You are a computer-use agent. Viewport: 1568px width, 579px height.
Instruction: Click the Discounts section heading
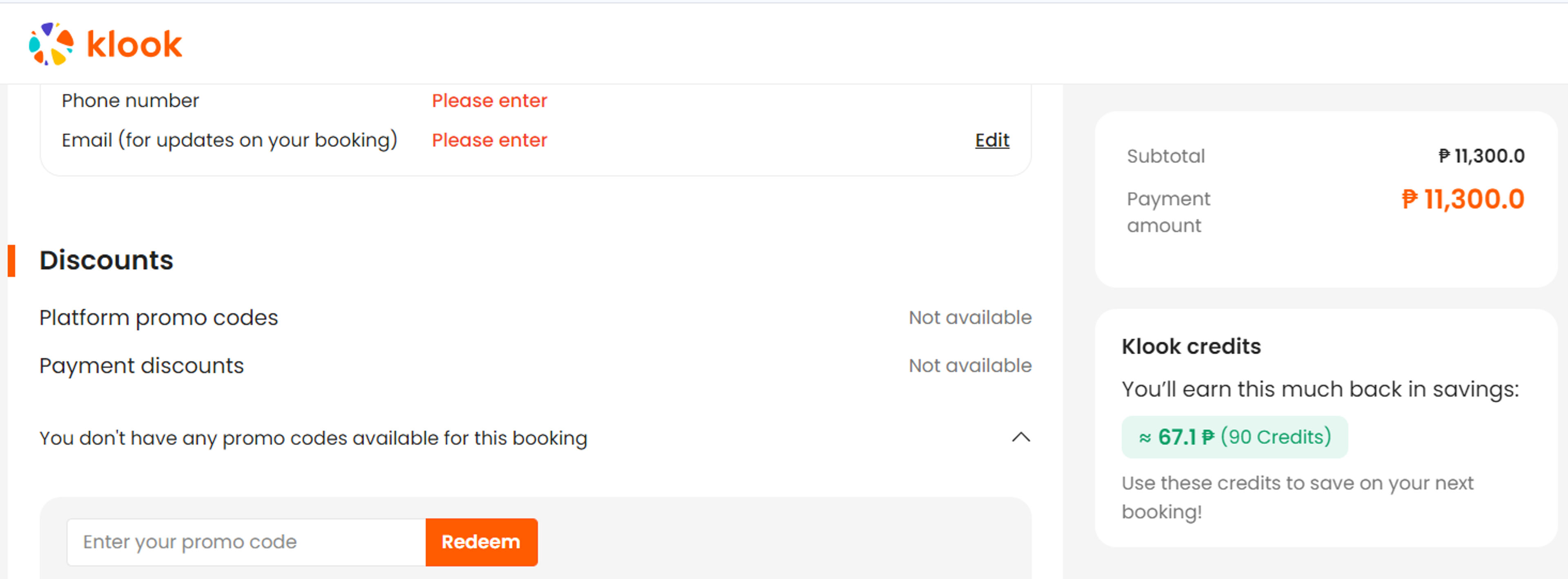[x=105, y=260]
